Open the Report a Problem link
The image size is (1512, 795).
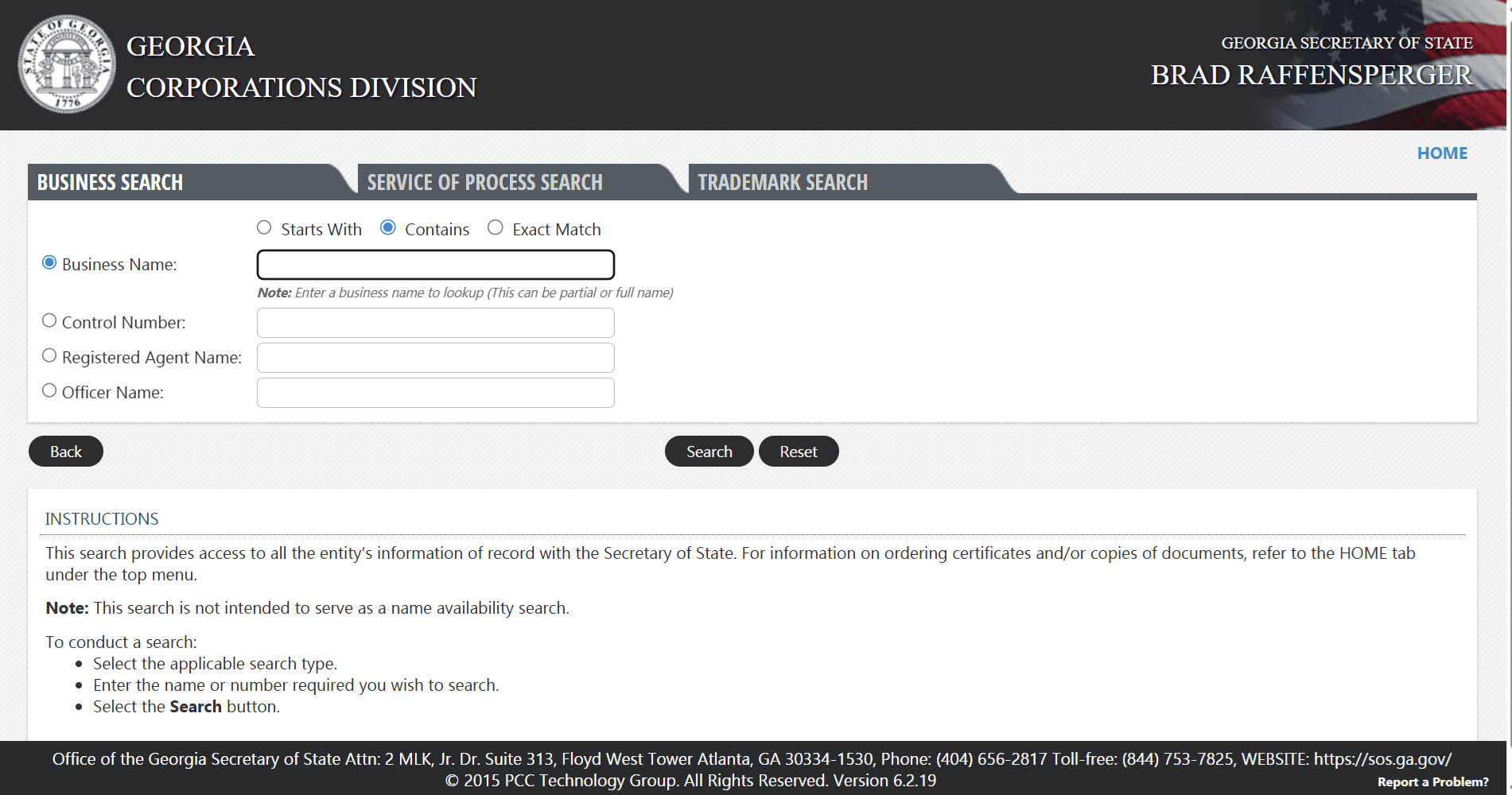point(1432,782)
